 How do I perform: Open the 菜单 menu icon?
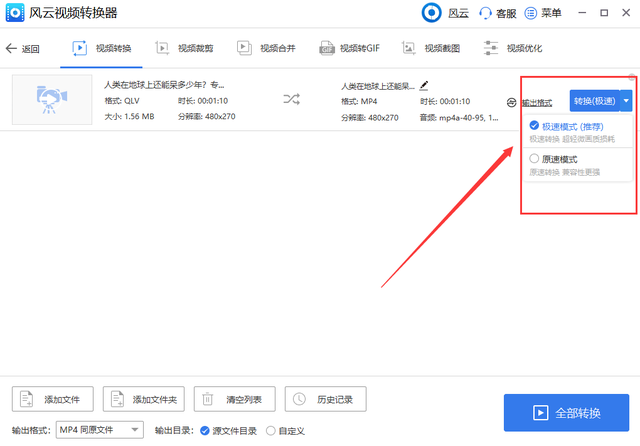coord(530,13)
